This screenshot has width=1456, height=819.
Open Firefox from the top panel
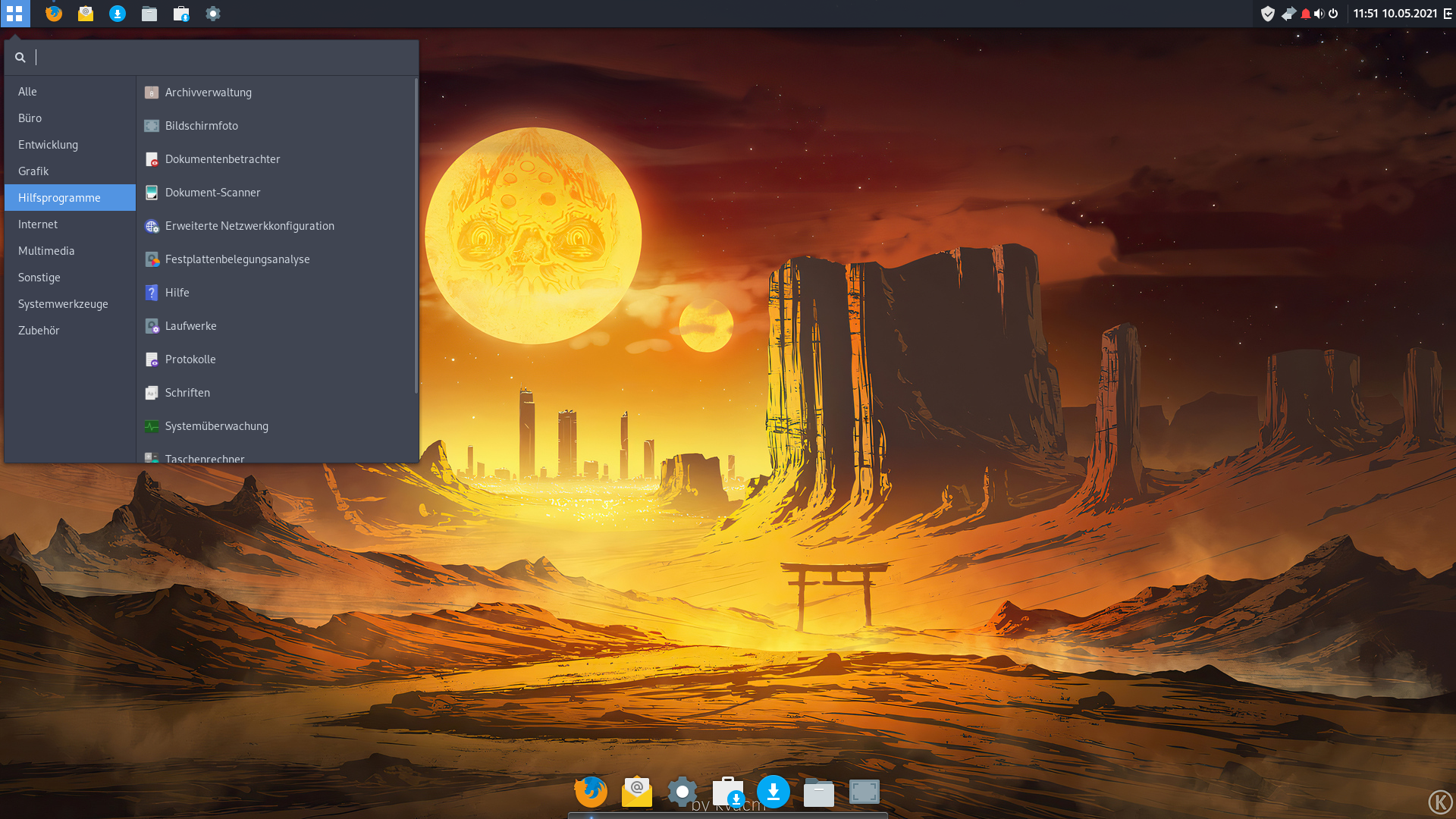point(53,14)
